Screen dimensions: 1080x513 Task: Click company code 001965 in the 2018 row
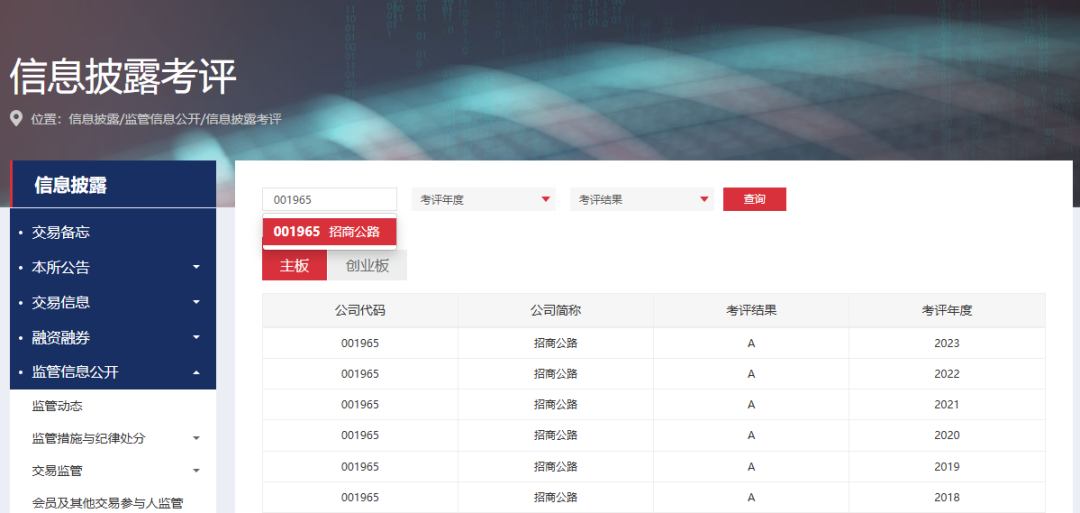point(360,497)
